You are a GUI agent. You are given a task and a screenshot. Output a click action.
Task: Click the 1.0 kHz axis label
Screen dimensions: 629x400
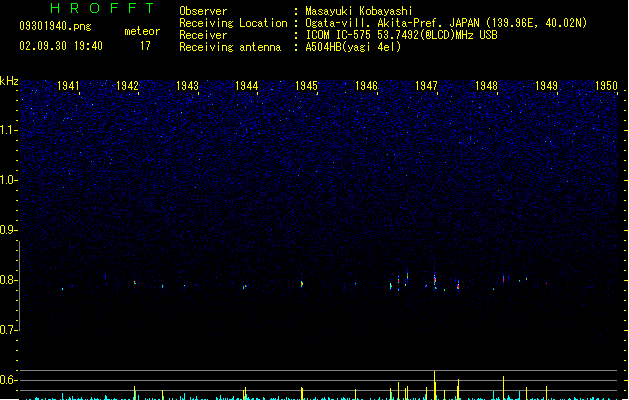(x=8, y=180)
